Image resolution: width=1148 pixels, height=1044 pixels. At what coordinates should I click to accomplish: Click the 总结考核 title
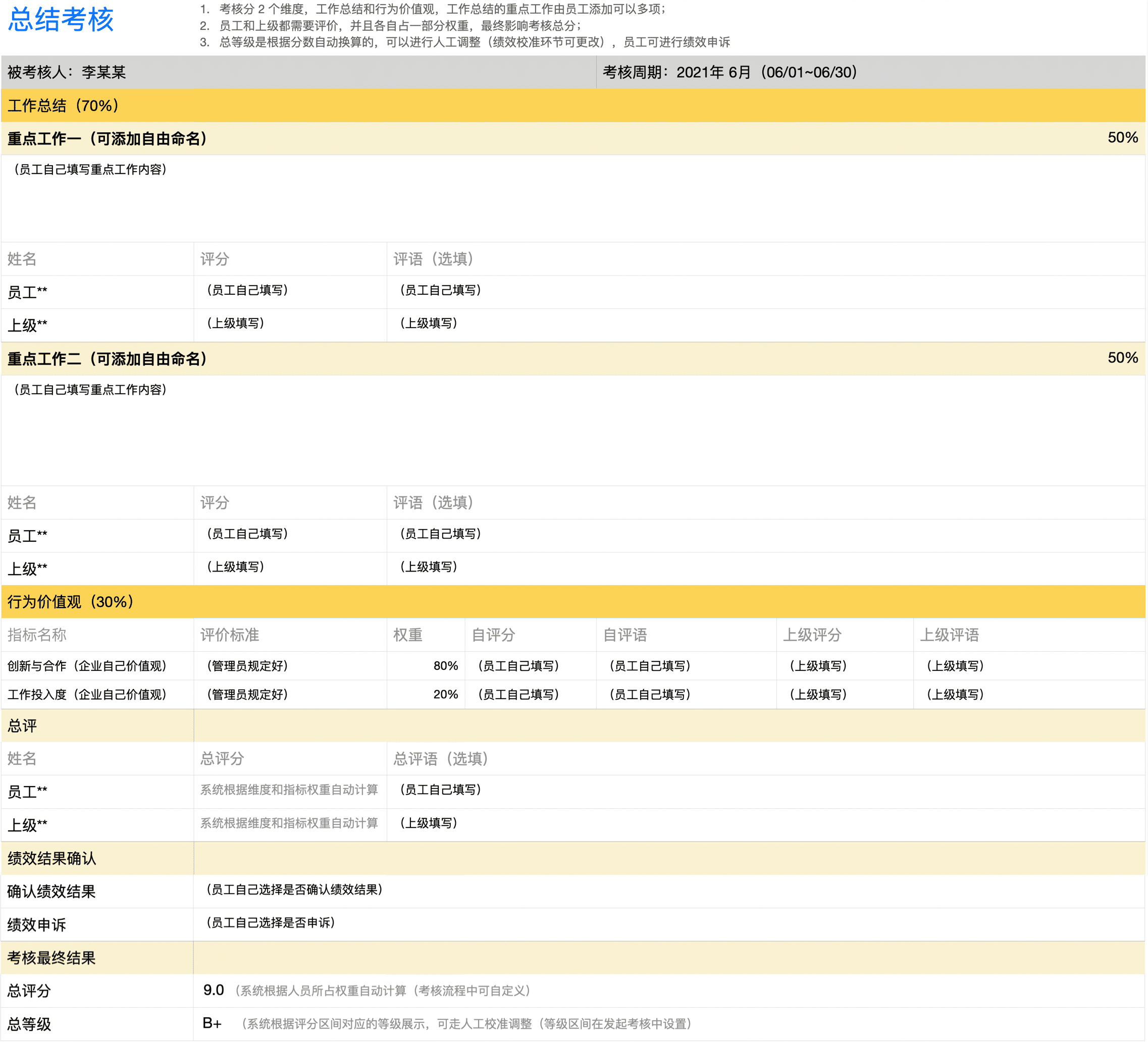point(61,20)
